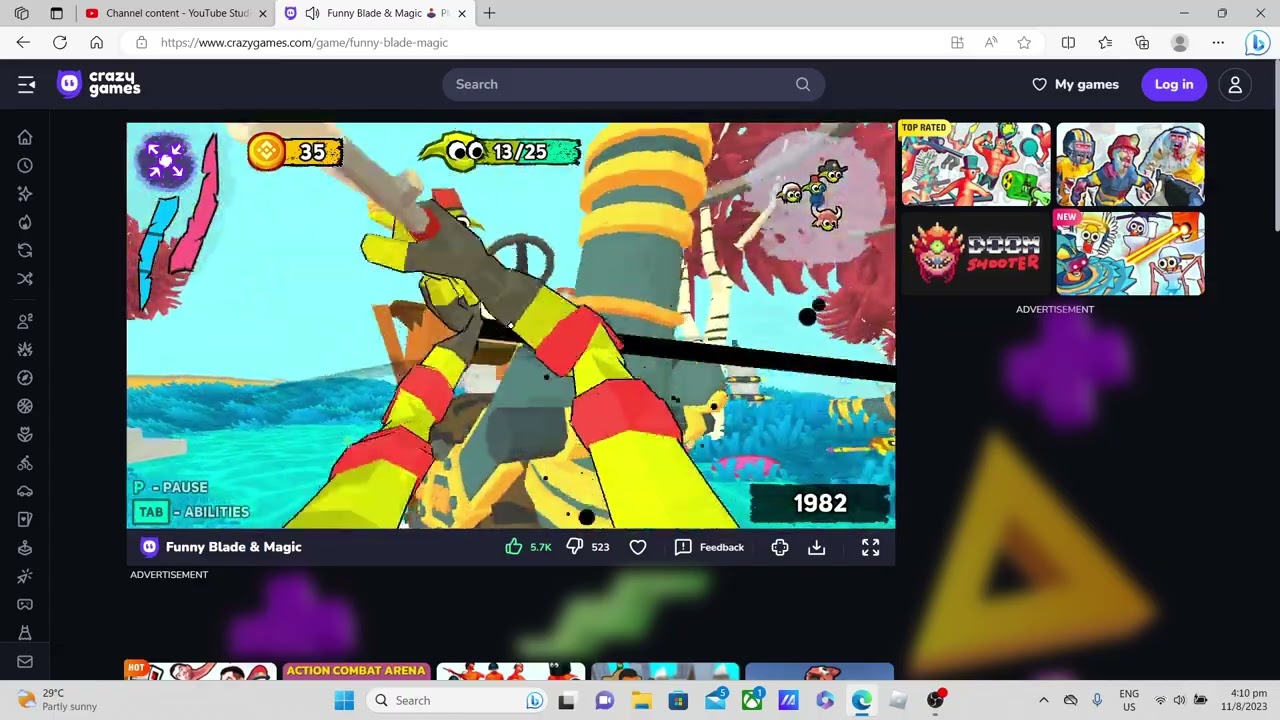
Task: Open Edge tab actions menu
Action: (x=56, y=13)
